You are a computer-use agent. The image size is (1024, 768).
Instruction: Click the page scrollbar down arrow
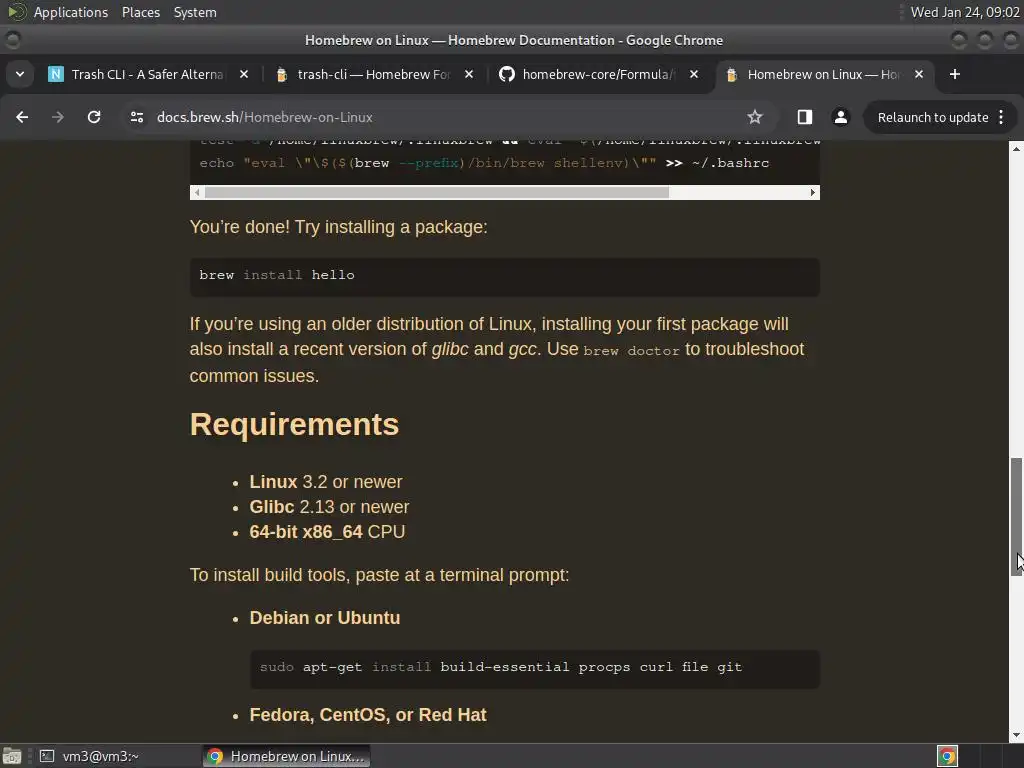tap(1016, 735)
